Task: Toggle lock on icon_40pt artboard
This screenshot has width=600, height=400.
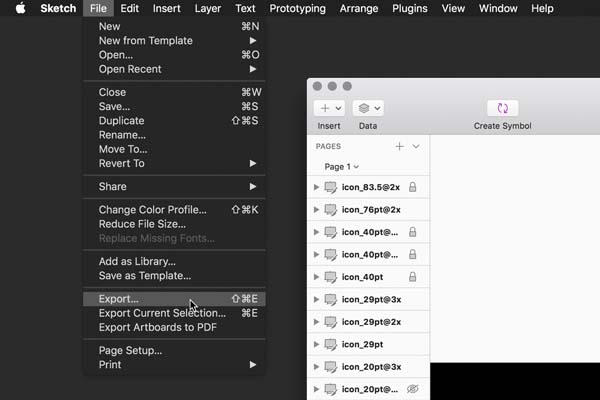Action: click(412, 277)
